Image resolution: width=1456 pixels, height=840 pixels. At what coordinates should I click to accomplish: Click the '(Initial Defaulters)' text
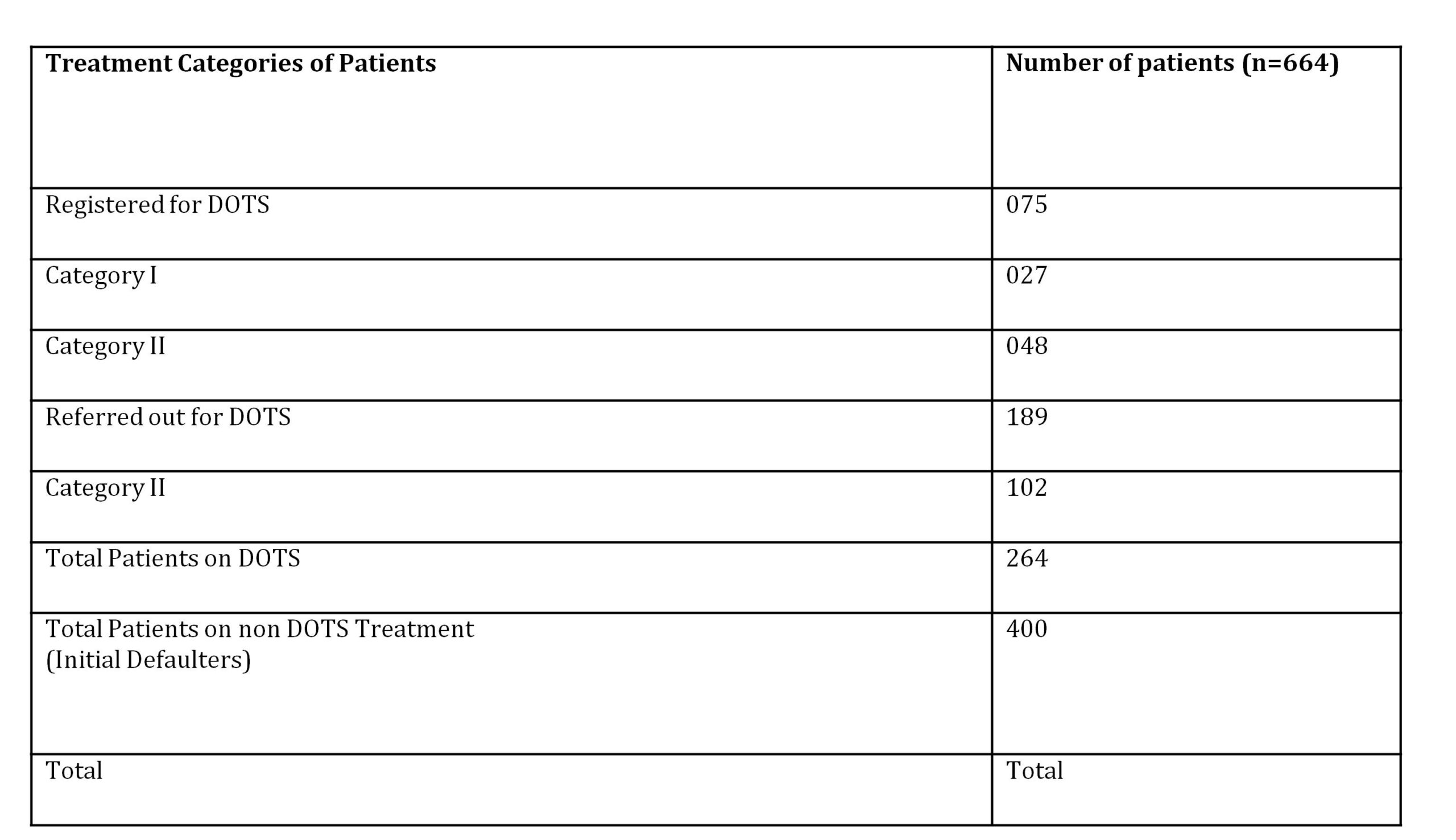tap(148, 660)
